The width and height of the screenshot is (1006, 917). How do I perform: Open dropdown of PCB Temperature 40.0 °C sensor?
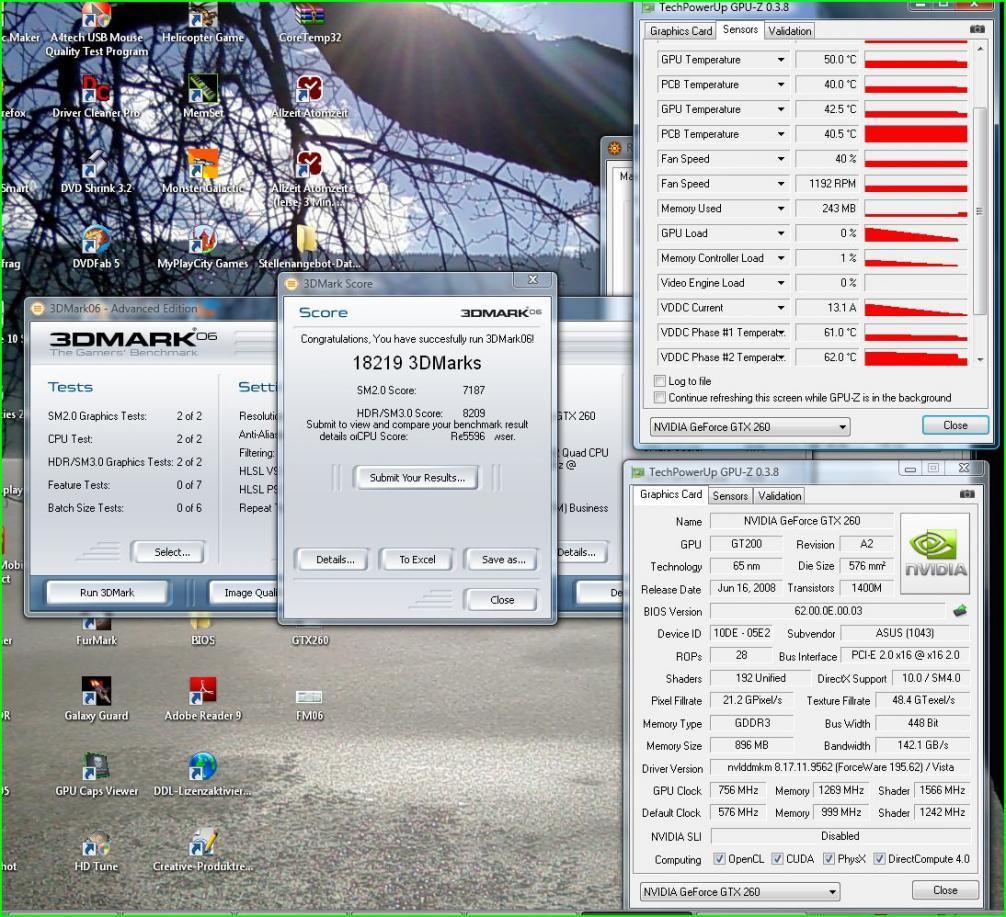coord(780,85)
